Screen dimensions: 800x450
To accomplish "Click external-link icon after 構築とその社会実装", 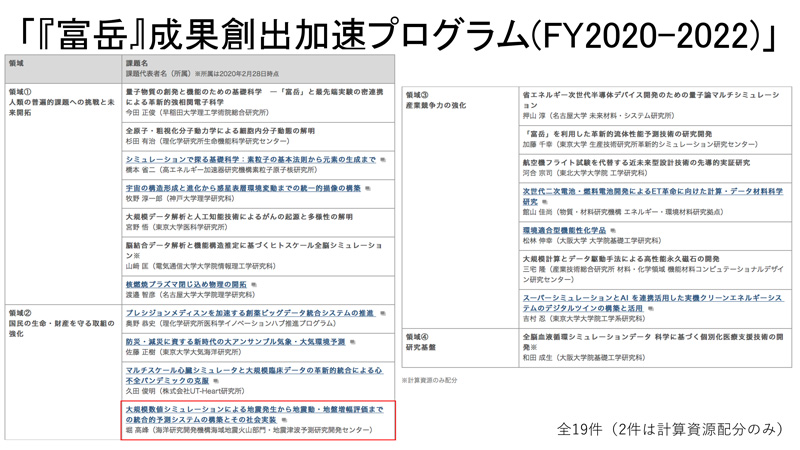I will point(284,419).
